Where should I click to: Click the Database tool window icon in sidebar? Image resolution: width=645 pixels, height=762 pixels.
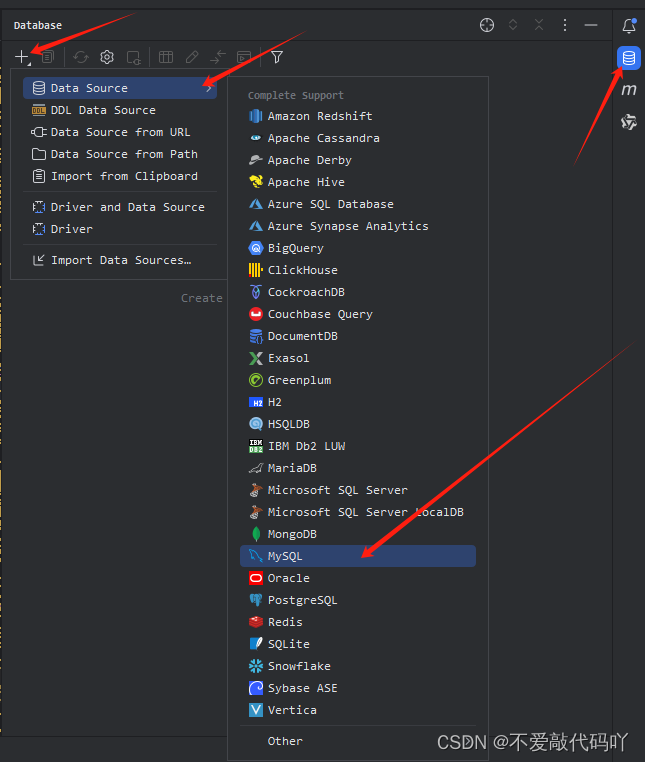pyautogui.click(x=628, y=58)
